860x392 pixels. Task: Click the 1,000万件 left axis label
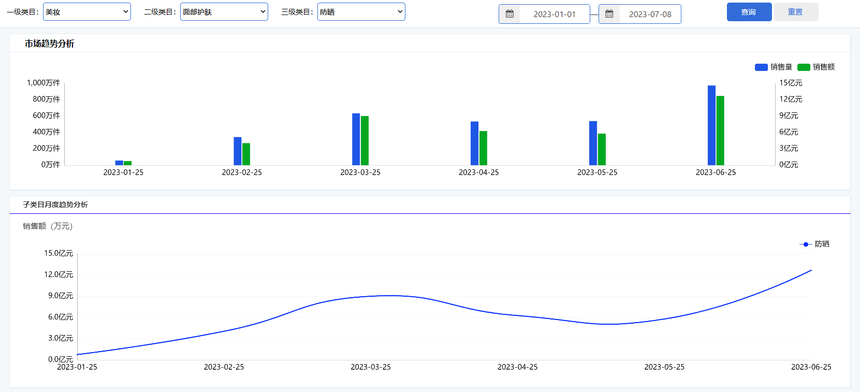[x=43, y=83]
